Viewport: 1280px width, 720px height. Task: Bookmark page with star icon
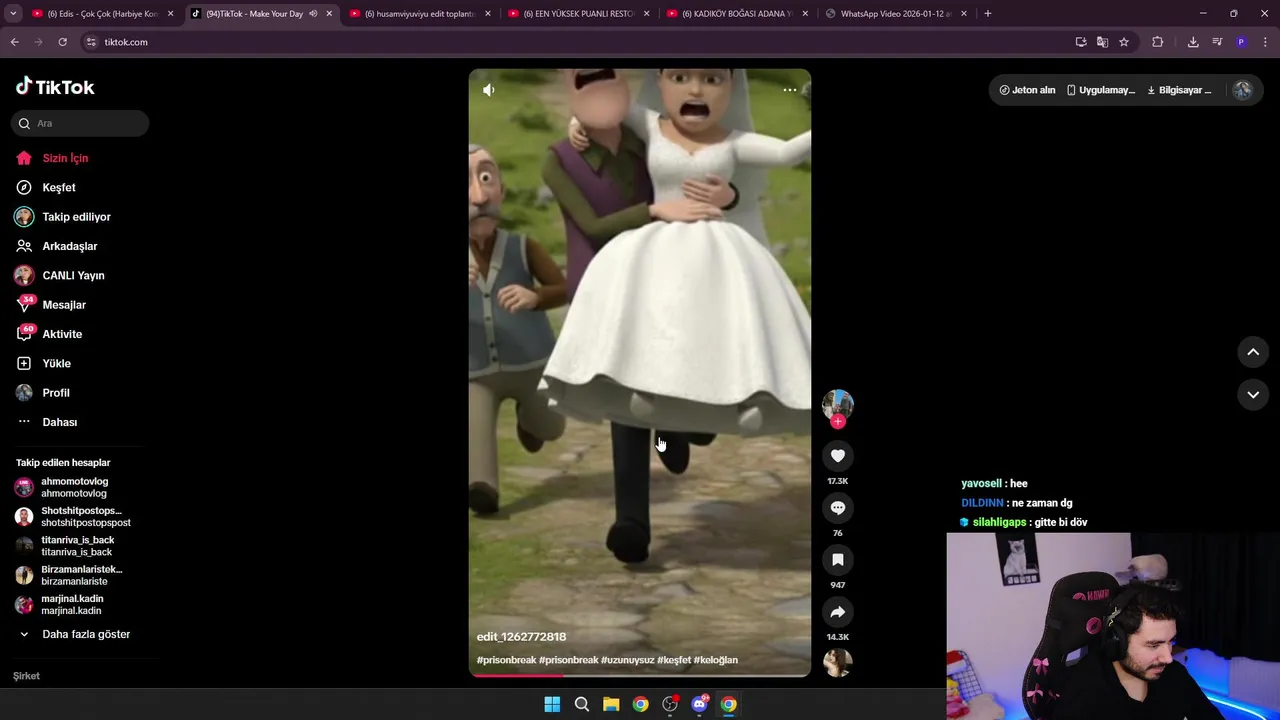[x=1124, y=42]
